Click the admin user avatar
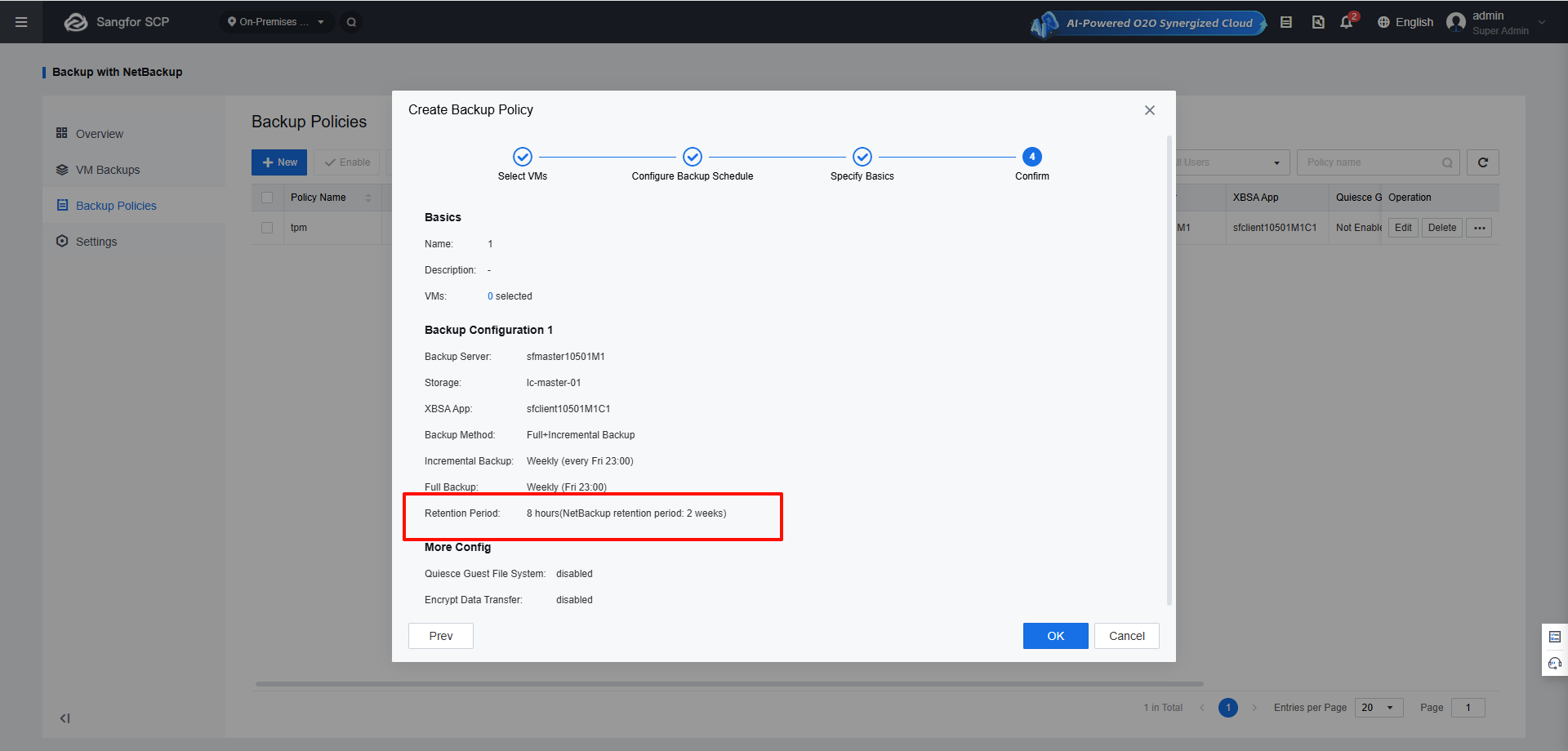This screenshot has height=751, width=1568. (x=1456, y=22)
